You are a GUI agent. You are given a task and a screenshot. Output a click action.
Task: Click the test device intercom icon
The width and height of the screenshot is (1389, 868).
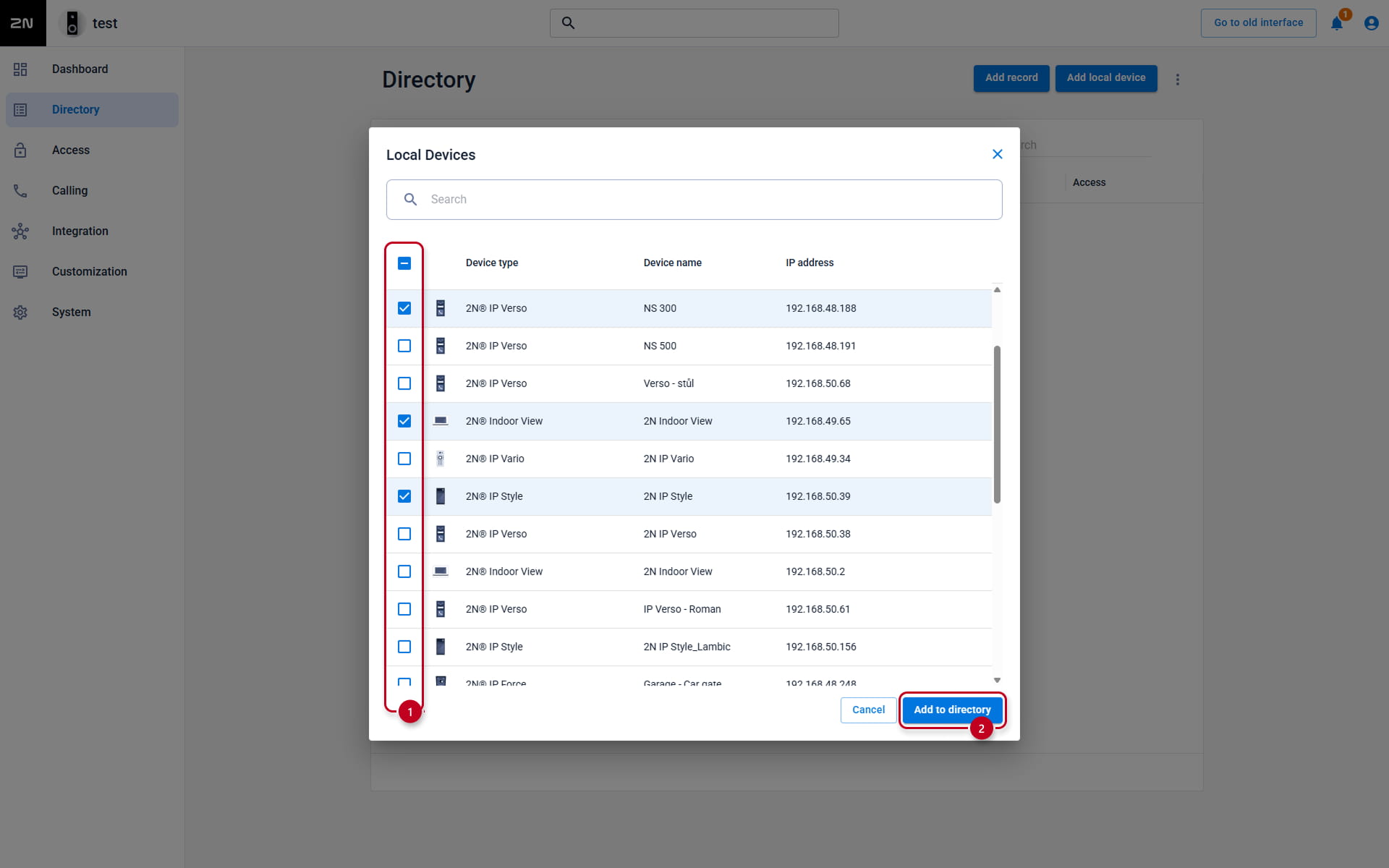click(x=72, y=23)
